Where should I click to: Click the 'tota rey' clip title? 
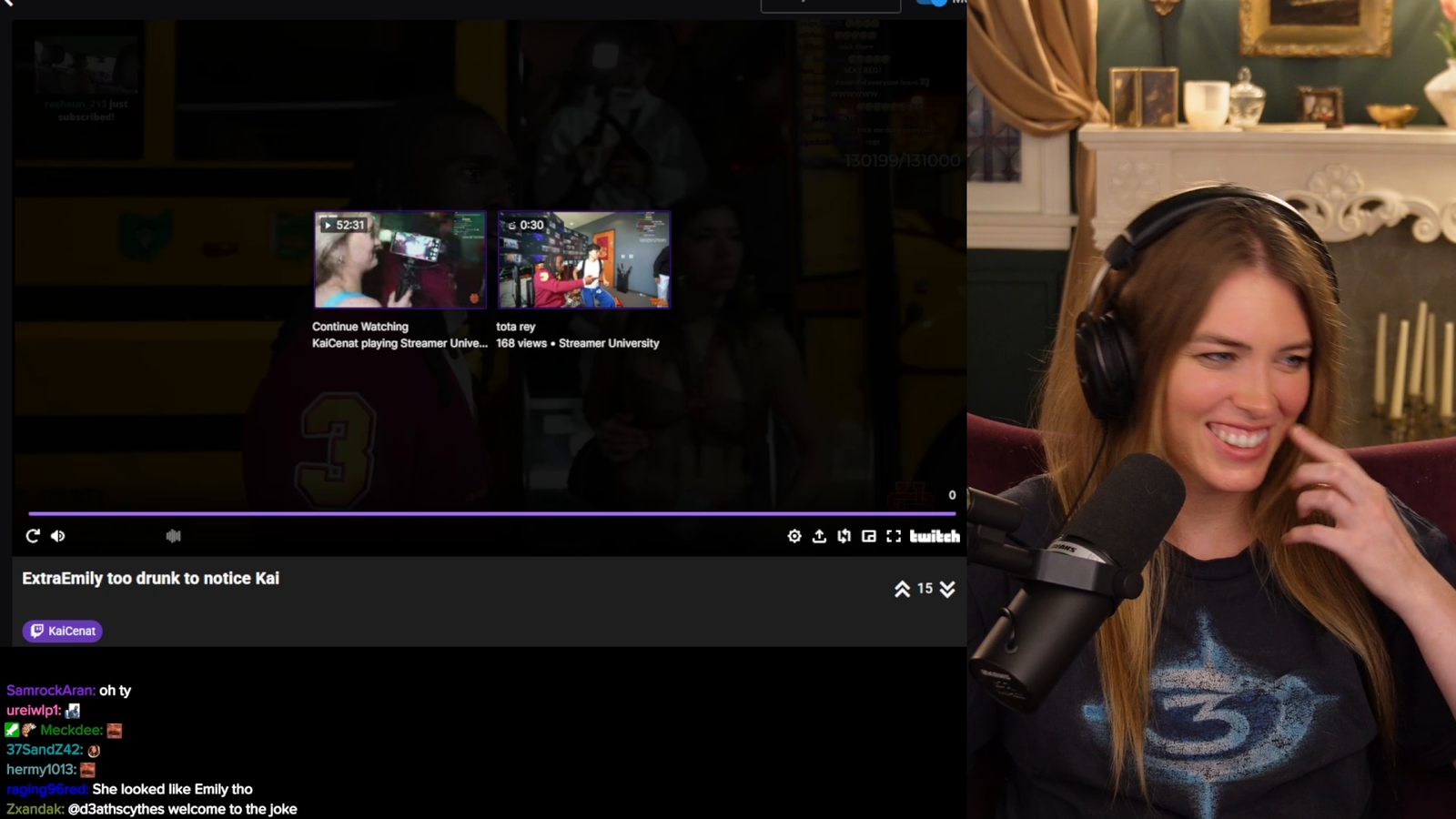(516, 327)
